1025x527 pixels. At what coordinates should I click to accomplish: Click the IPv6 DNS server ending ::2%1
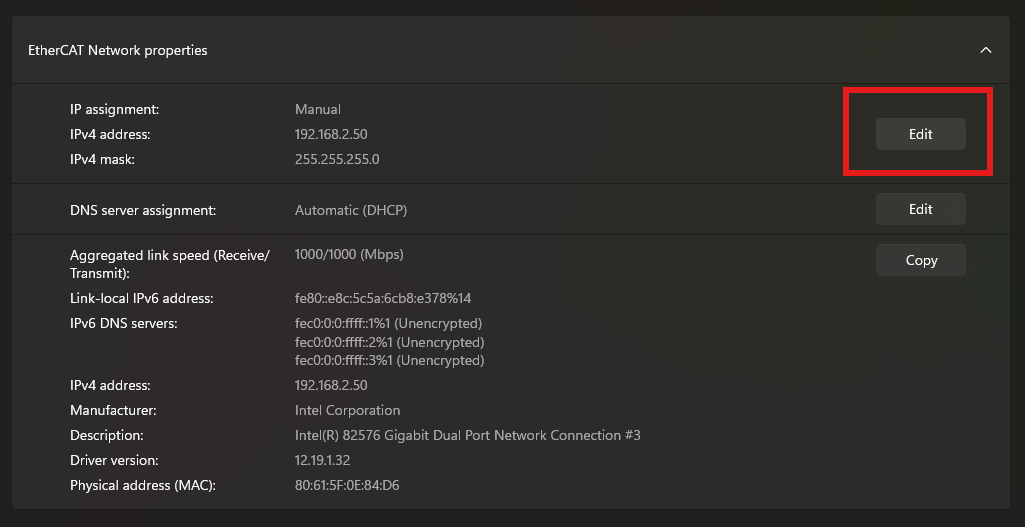pyautogui.click(x=389, y=342)
